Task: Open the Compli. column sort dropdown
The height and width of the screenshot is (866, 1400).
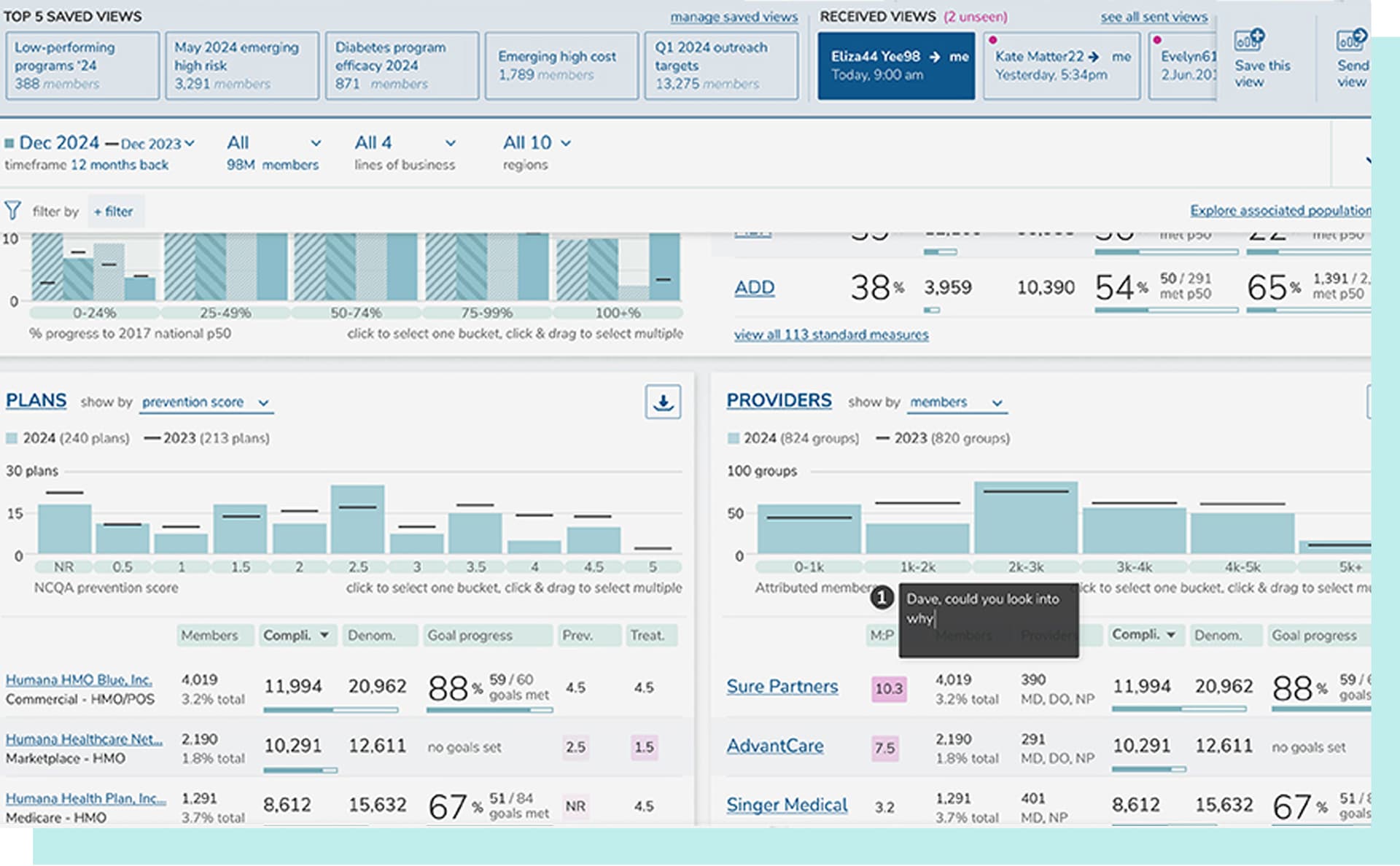Action: pos(325,635)
